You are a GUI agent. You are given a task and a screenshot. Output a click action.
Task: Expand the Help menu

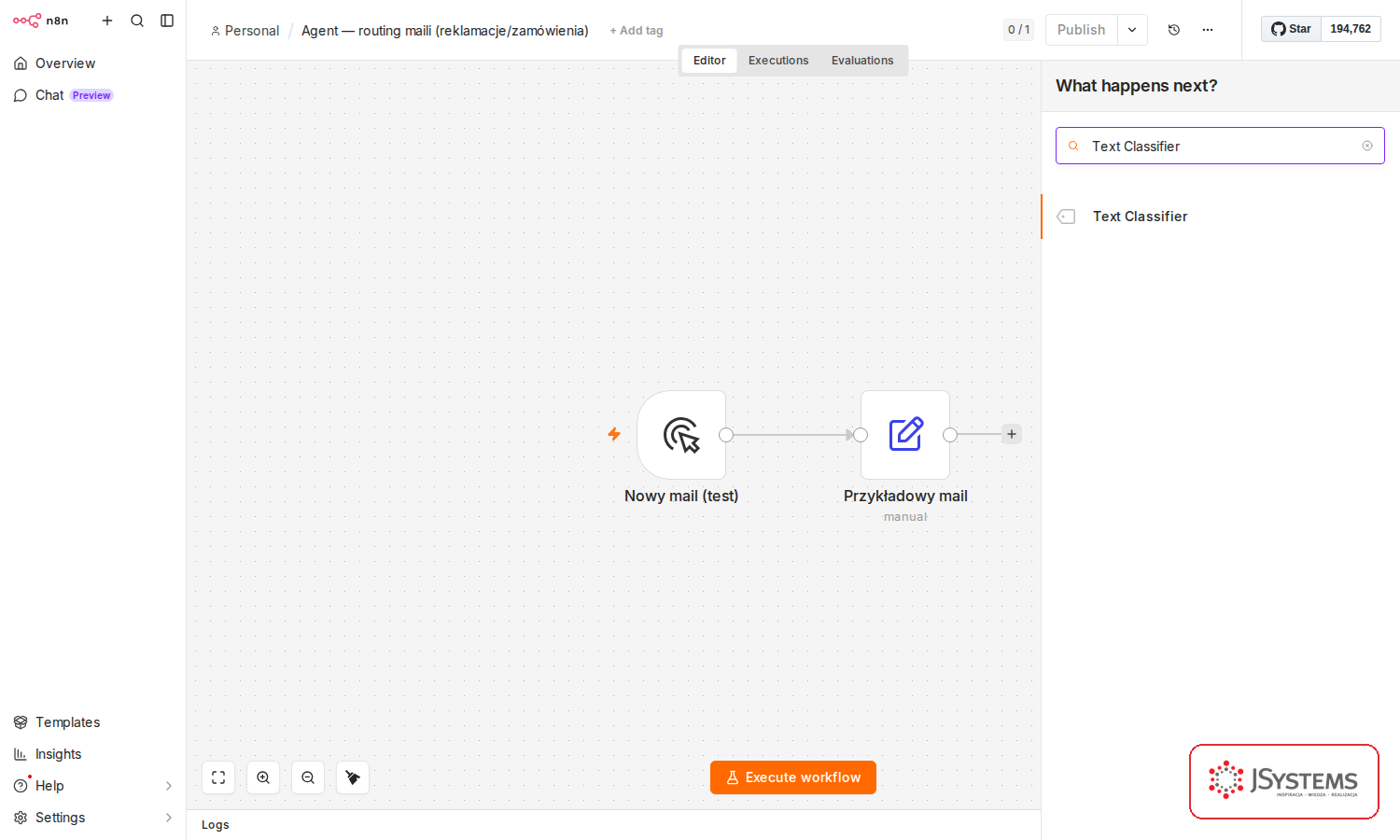[92, 786]
